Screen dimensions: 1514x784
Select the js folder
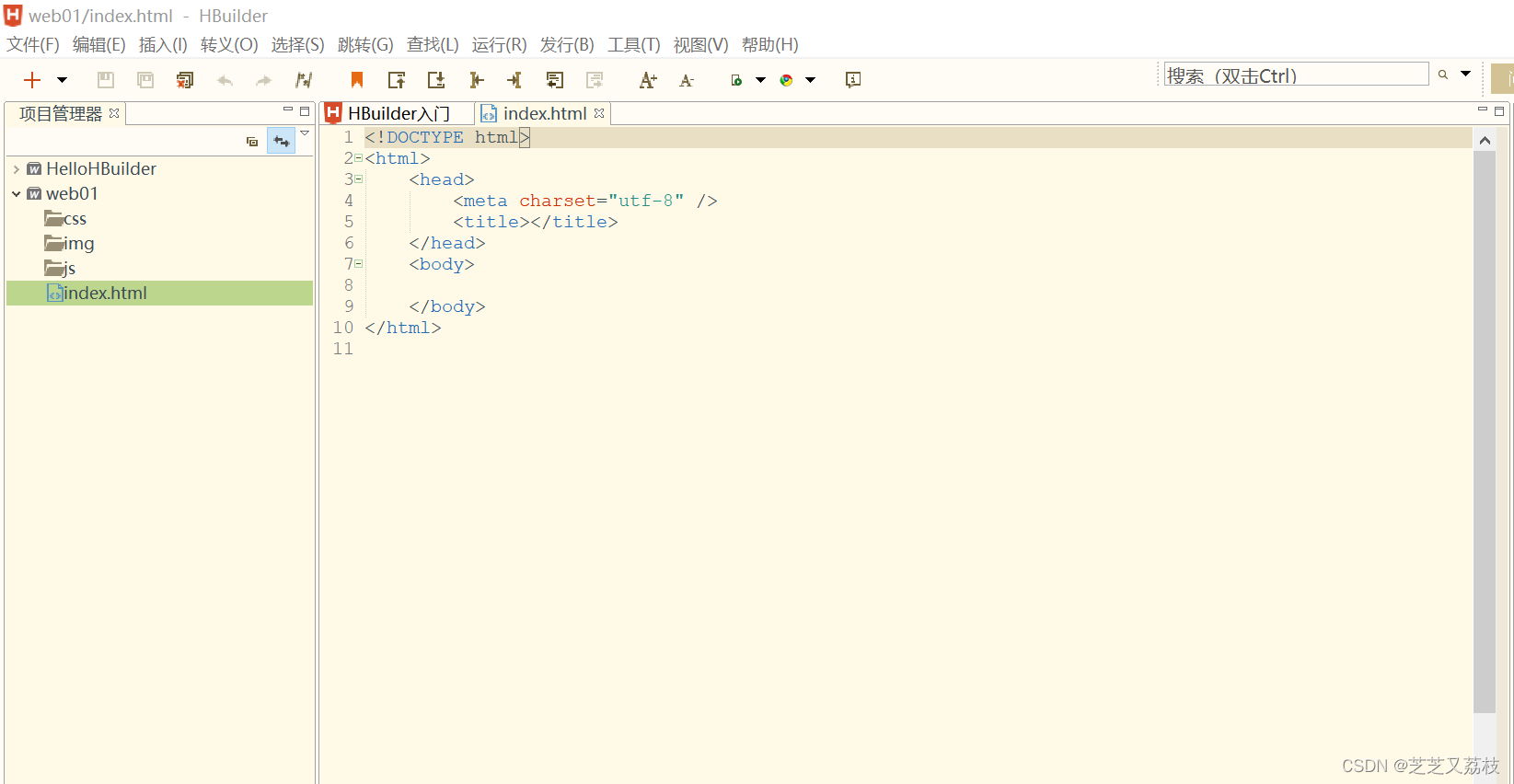pyautogui.click(x=60, y=269)
